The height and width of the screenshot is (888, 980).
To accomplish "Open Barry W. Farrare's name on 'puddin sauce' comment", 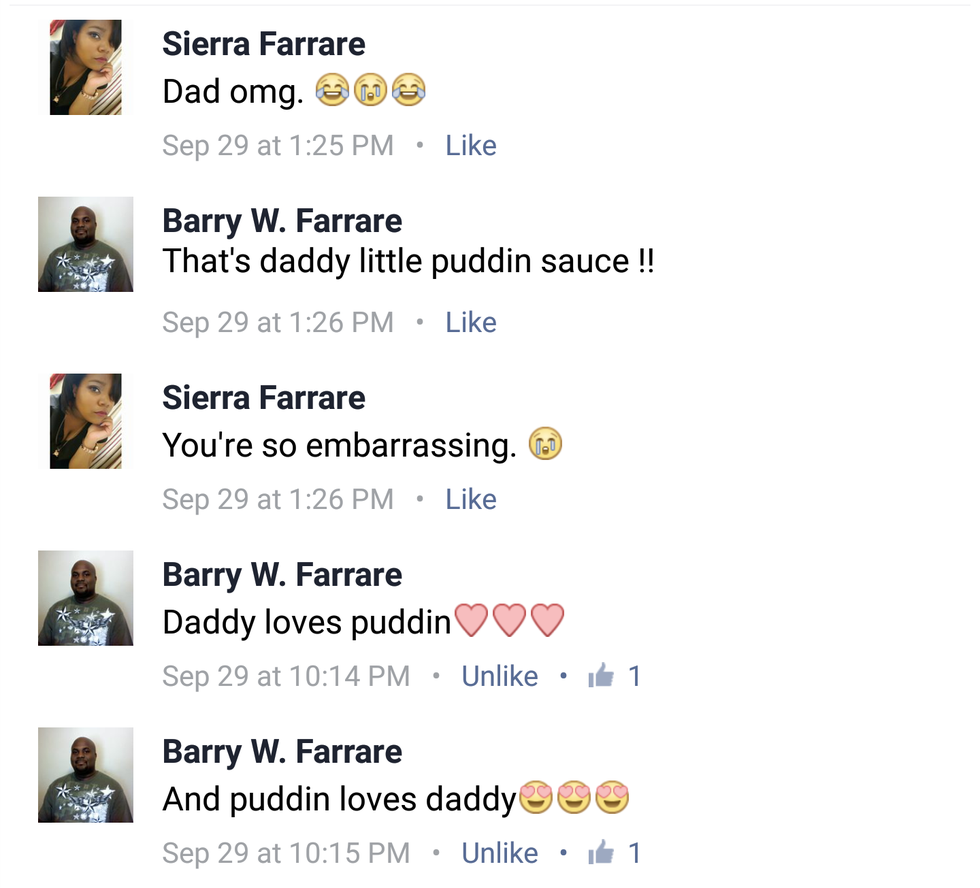I will [x=282, y=221].
